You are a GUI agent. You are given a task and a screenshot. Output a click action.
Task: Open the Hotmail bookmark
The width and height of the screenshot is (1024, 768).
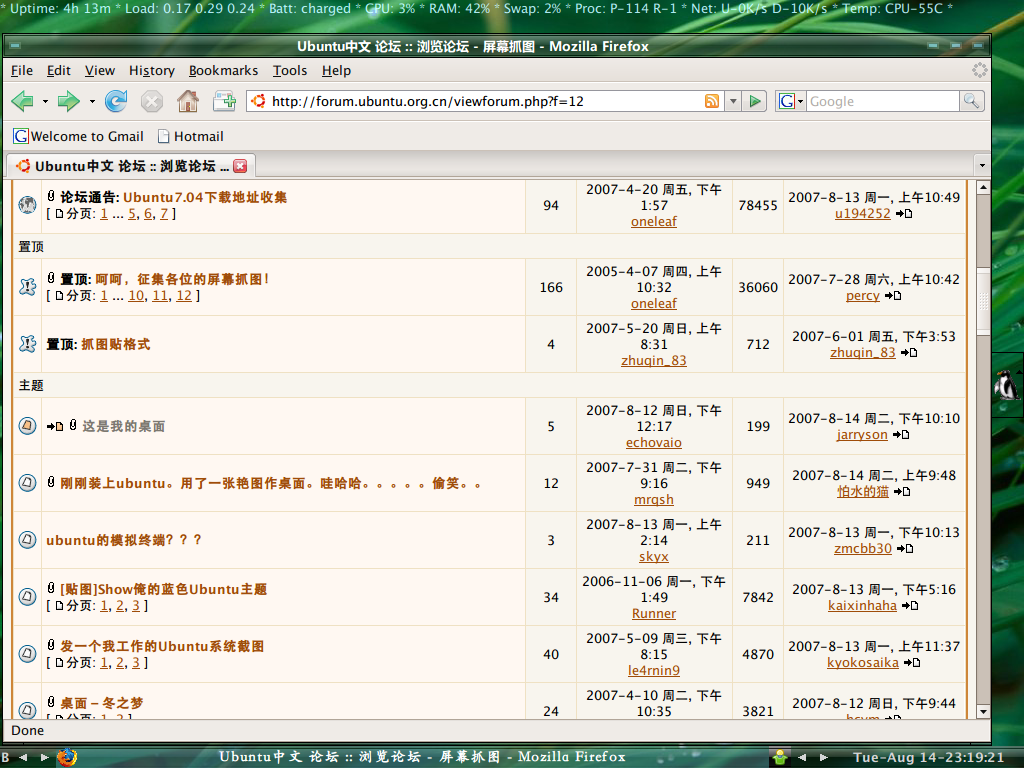point(191,136)
